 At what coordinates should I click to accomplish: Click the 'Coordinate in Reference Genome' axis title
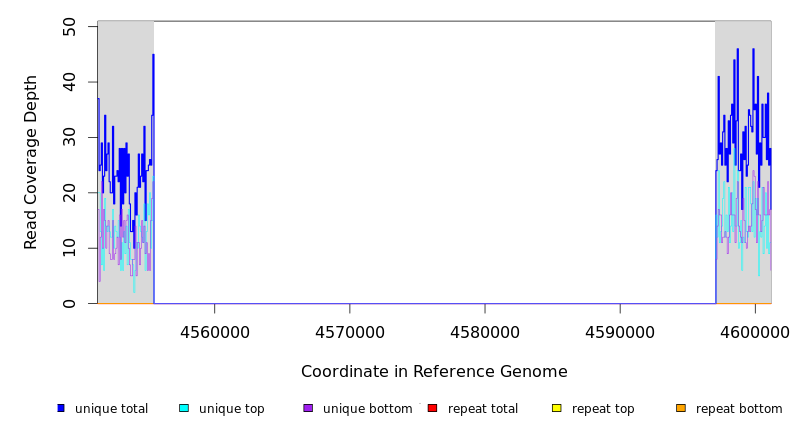[x=434, y=372]
